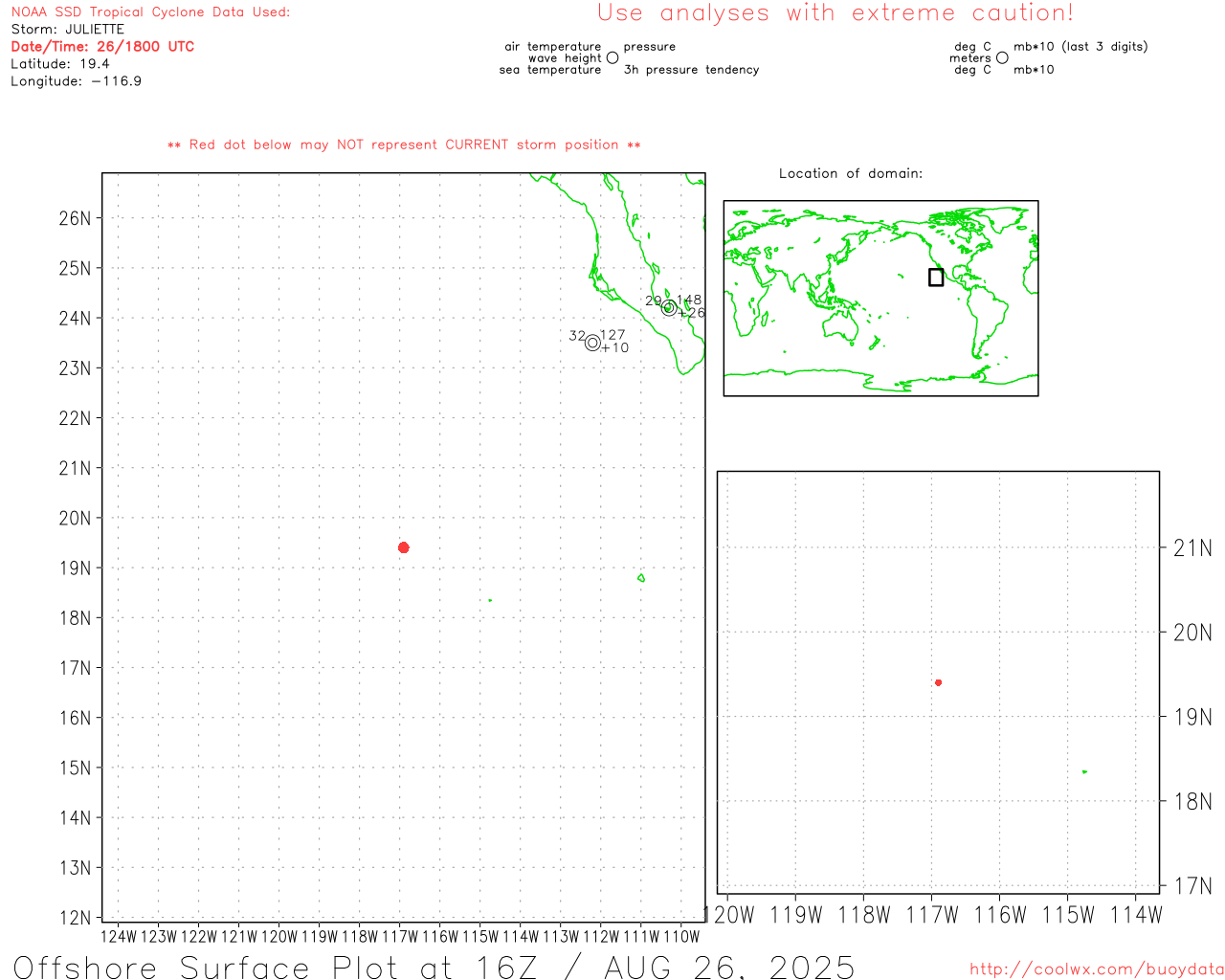Click the '+26' pressure tendency value
1225x980 pixels.
point(691,313)
